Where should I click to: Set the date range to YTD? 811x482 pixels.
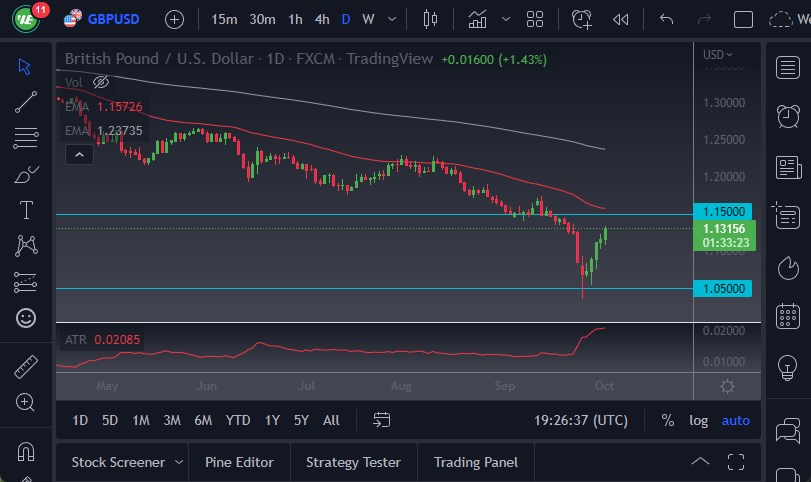click(238, 420)
